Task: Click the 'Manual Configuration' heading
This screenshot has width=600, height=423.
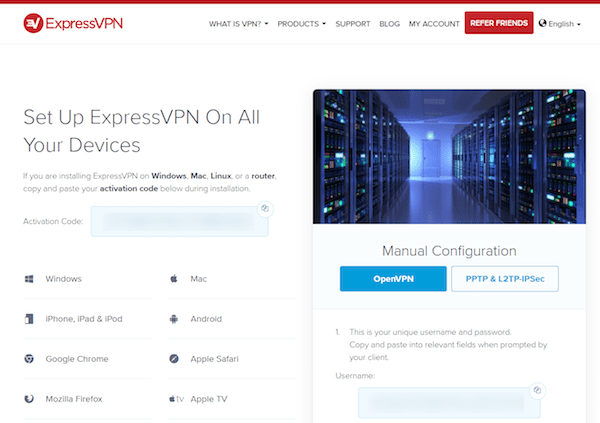Action: (449, 251)
